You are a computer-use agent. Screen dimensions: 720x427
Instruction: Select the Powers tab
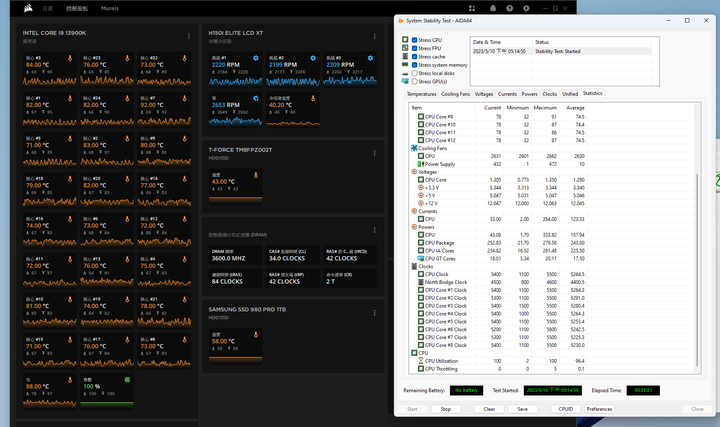[x=529, y=94]
